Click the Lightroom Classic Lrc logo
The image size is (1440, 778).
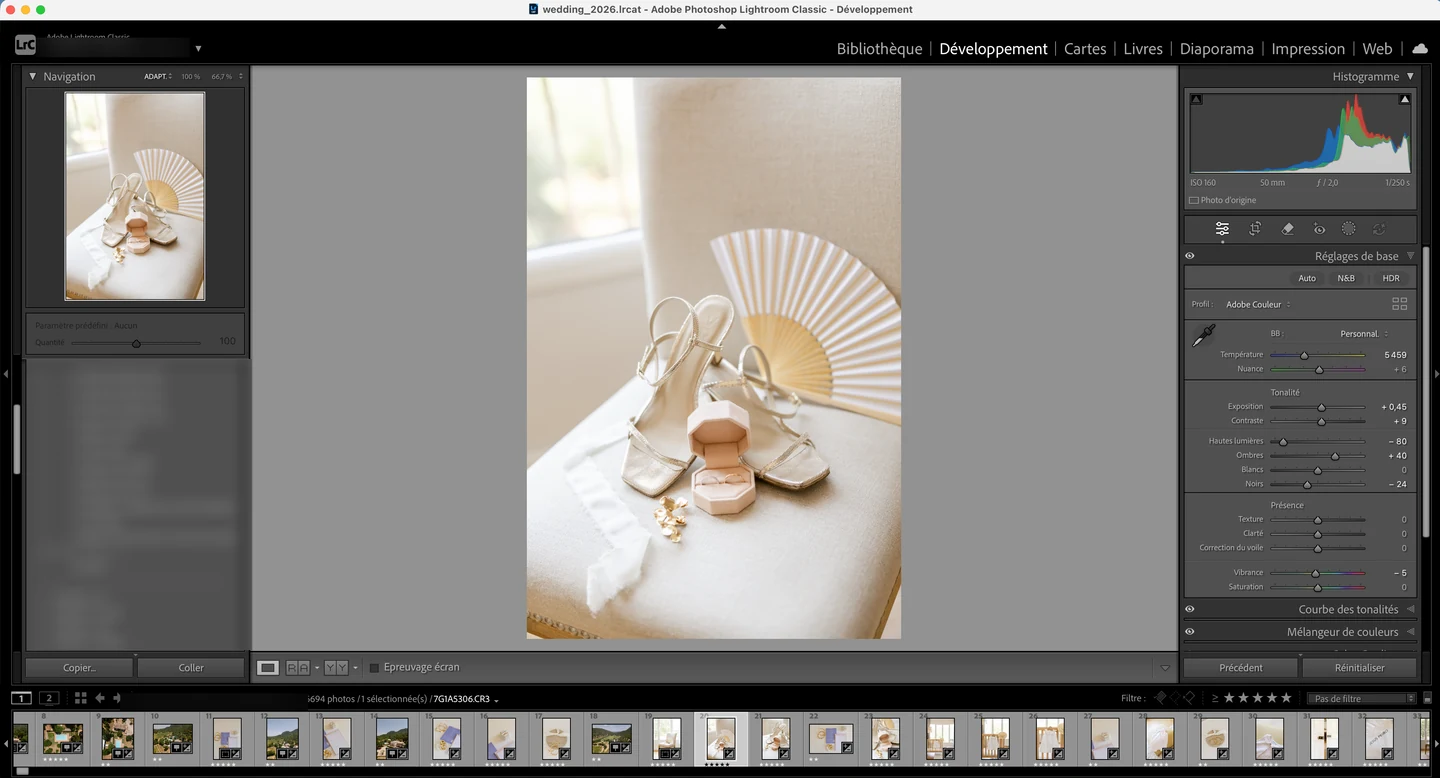pyautogui.click(x=25, y=46)
